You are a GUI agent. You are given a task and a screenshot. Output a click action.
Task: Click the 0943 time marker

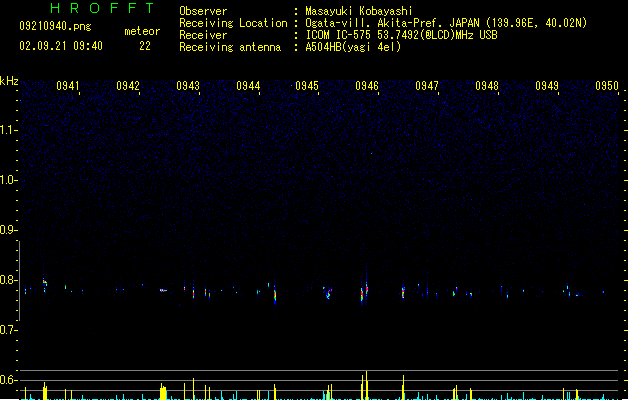tap(188, 86)
